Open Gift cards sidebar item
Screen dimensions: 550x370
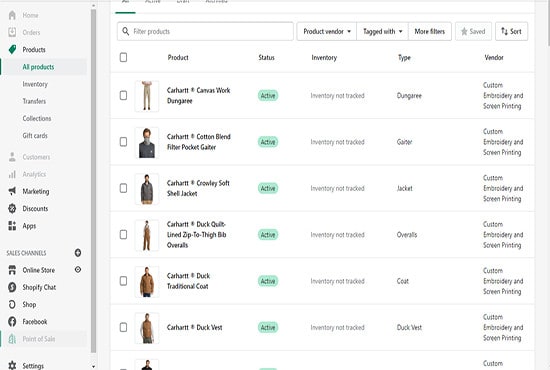pos(35,135)
